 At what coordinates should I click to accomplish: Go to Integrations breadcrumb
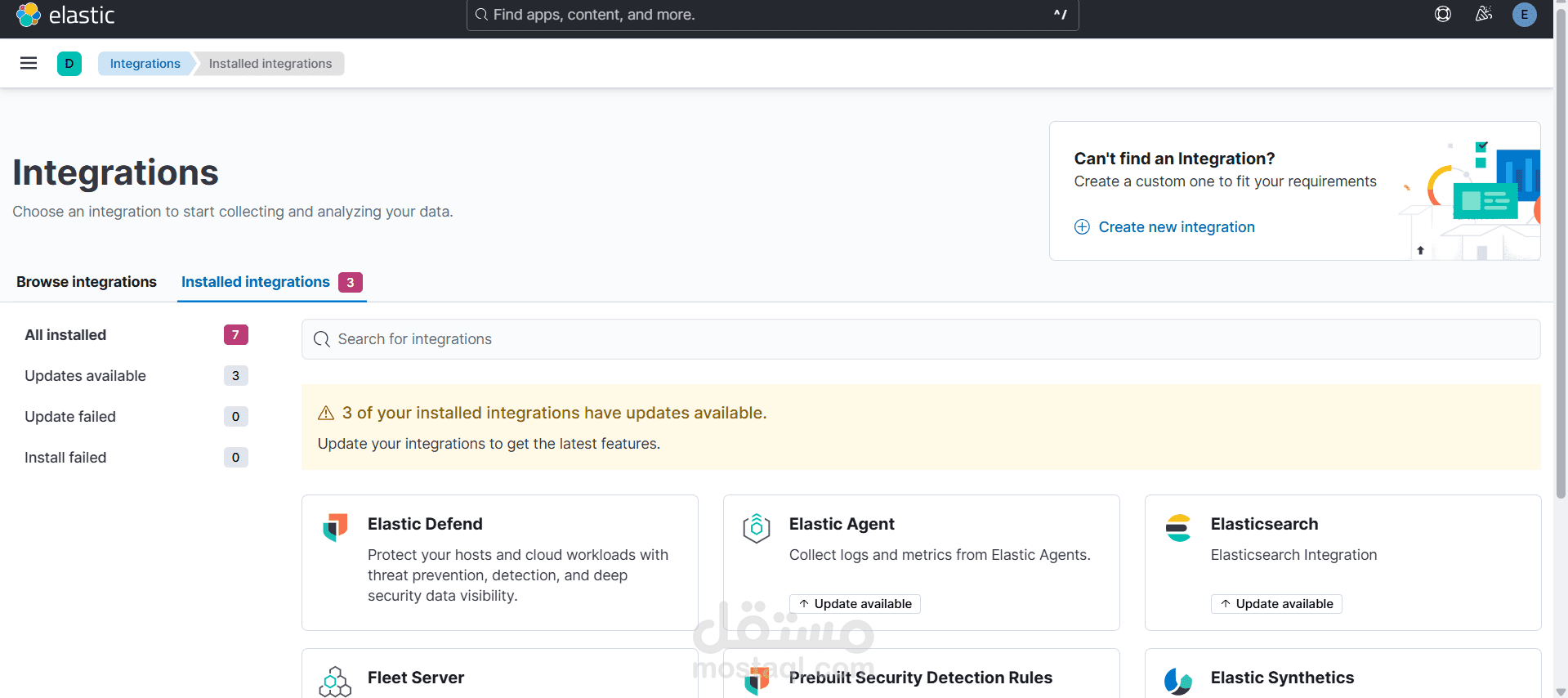click(x=145, y=63)
